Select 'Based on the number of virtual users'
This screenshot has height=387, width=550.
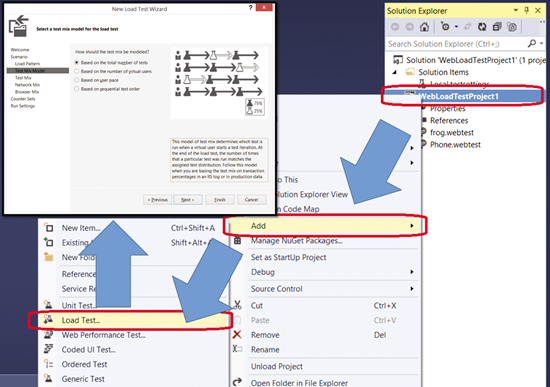tap(76, 71)
